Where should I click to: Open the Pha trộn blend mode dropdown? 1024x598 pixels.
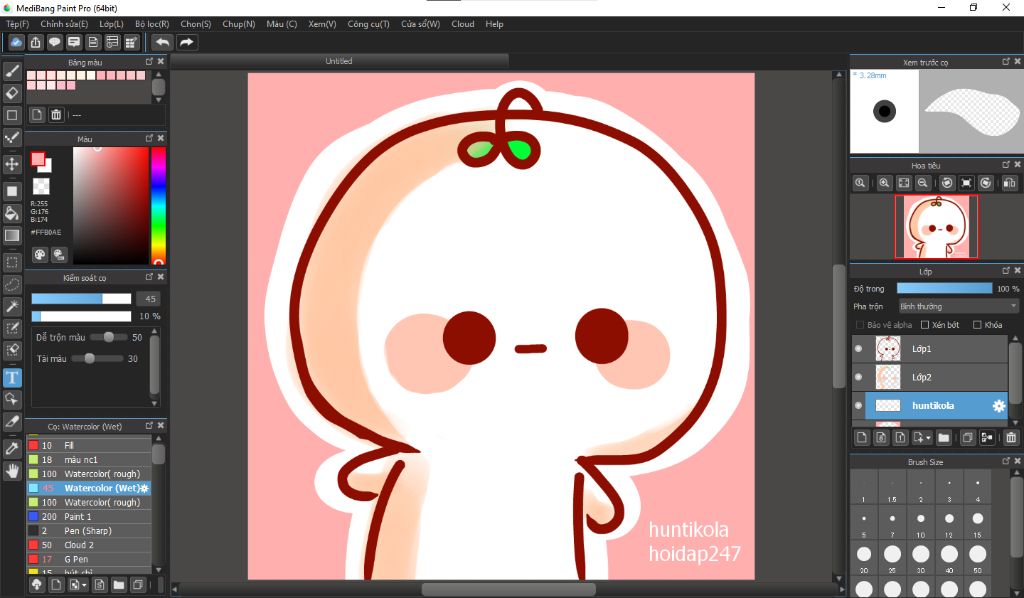click(x=958, y=306)
